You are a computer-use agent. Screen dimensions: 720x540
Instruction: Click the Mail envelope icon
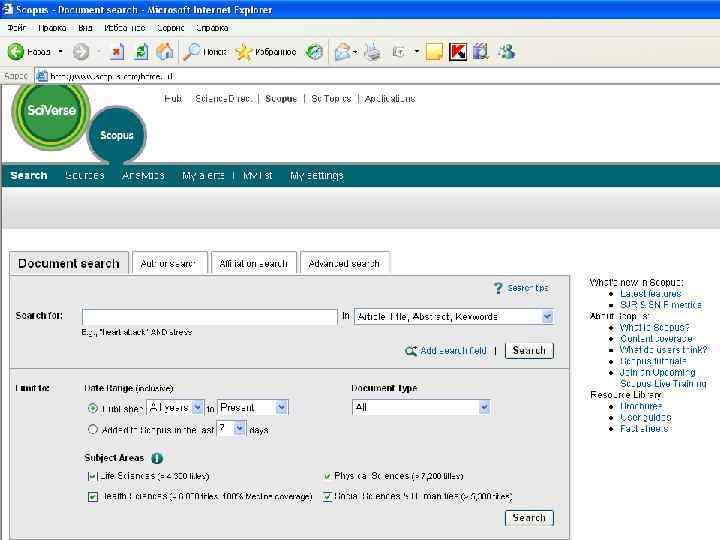click(343, 52)
